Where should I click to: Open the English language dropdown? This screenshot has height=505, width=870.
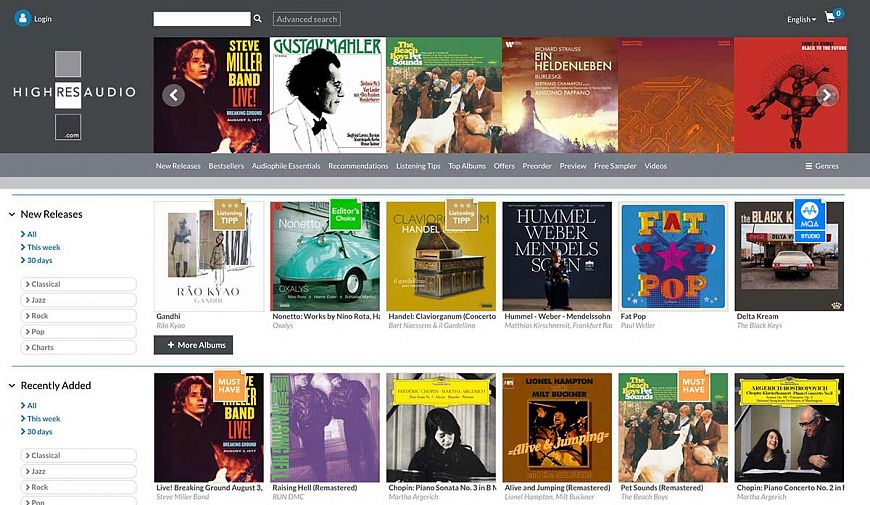point(801,19)
